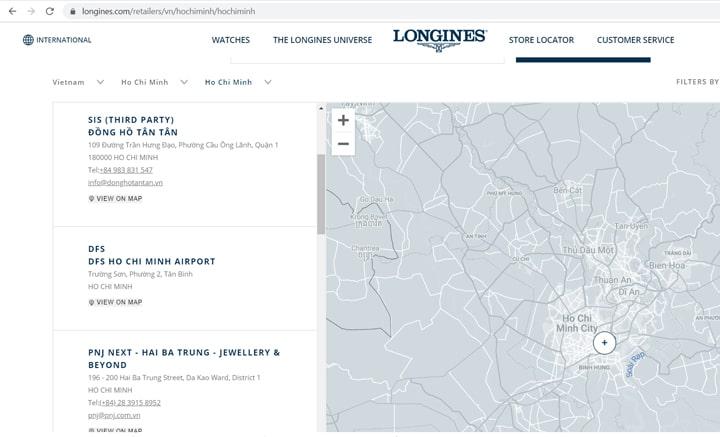Click the DFS category label

click(x=96, y=249)
